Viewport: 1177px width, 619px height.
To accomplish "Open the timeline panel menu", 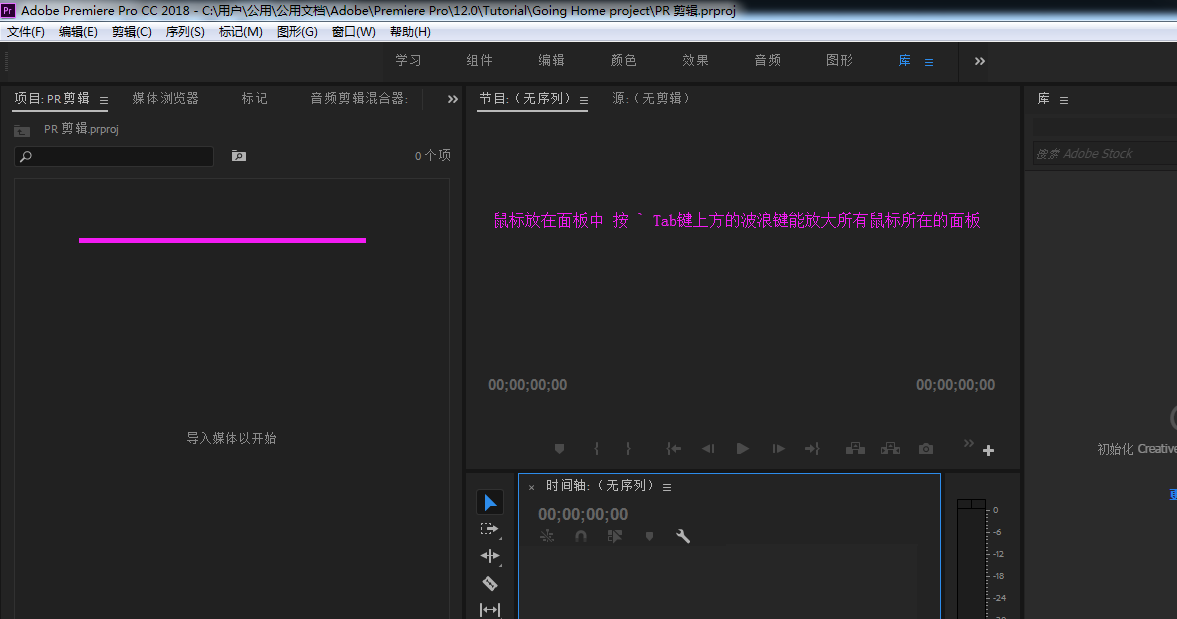I will (667, 488).
